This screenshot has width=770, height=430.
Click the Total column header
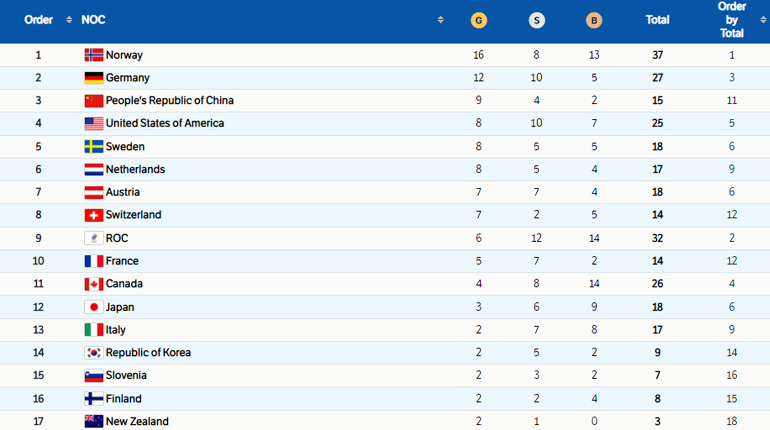coord(657,20)
